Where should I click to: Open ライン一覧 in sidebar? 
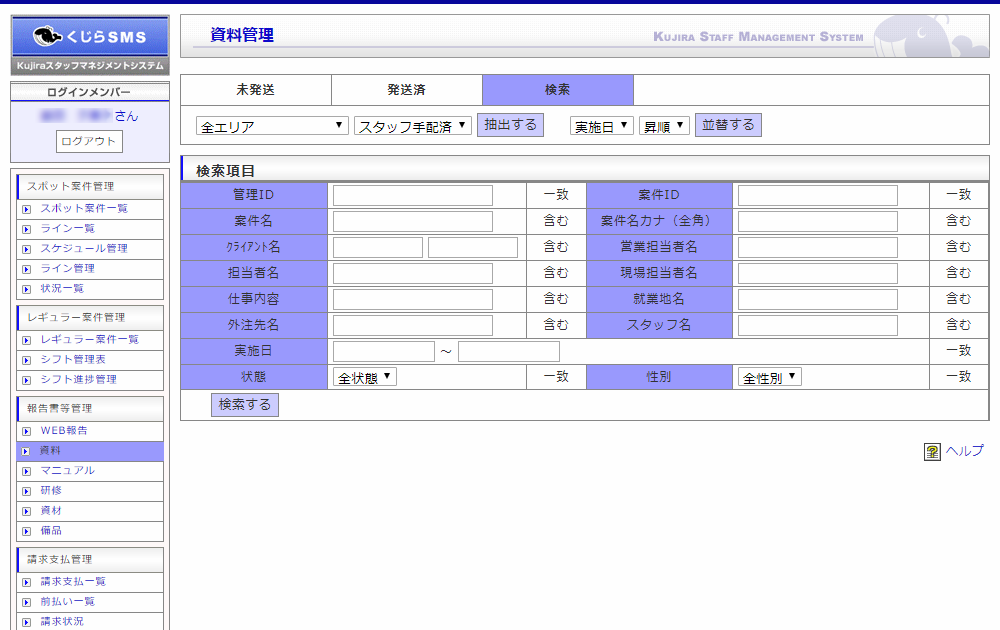[68, 228]
